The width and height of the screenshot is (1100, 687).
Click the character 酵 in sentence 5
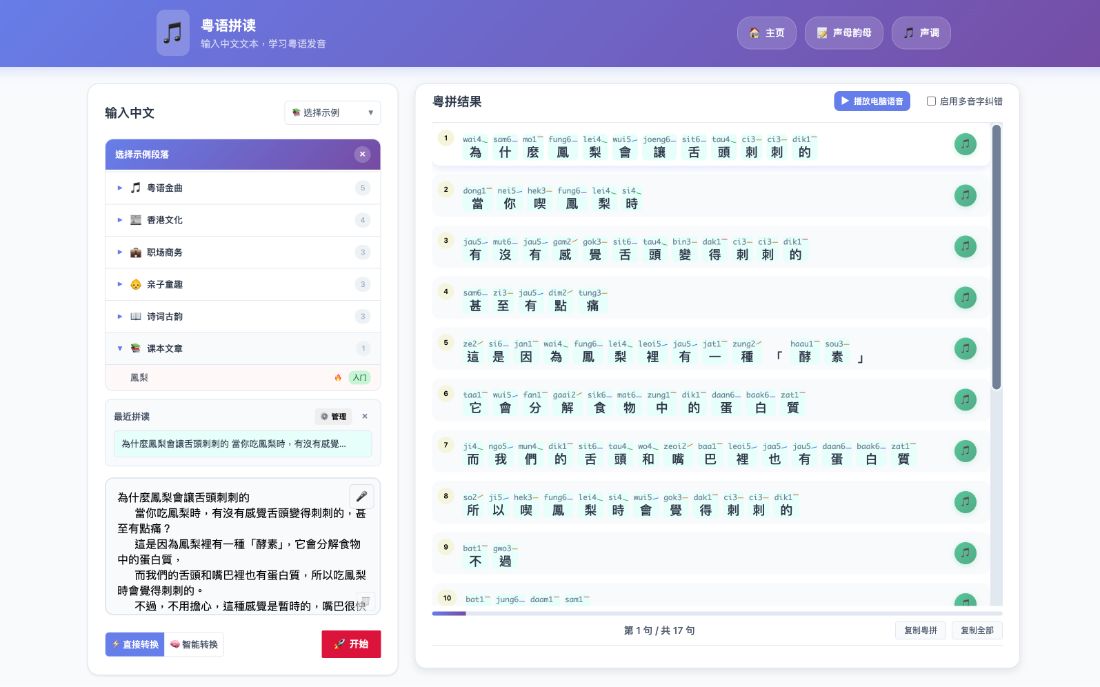coord(804,357)
